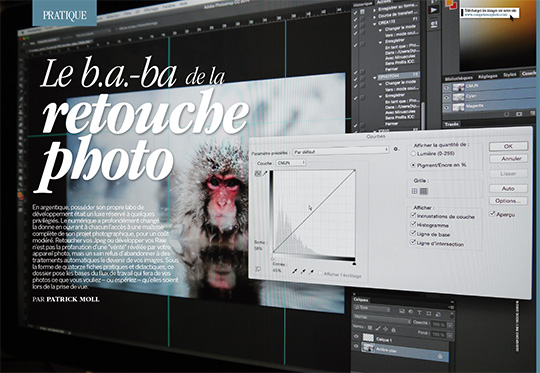This screenshot has height=373, width=540.
Task: Select the curve point editing tool
Action: (258, 173)
